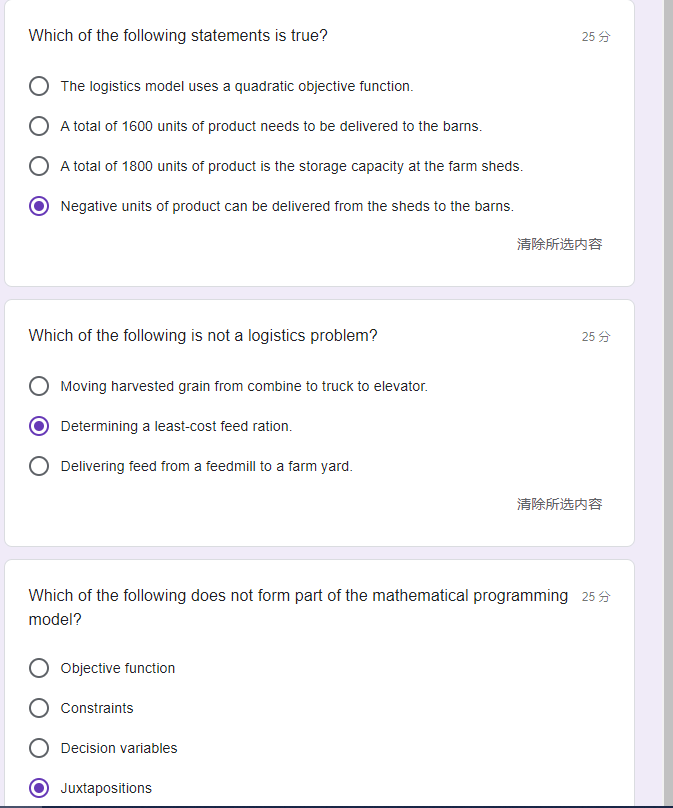
Task: Click the 25-point label on programming model question
Action: click(x=595, y=597)
